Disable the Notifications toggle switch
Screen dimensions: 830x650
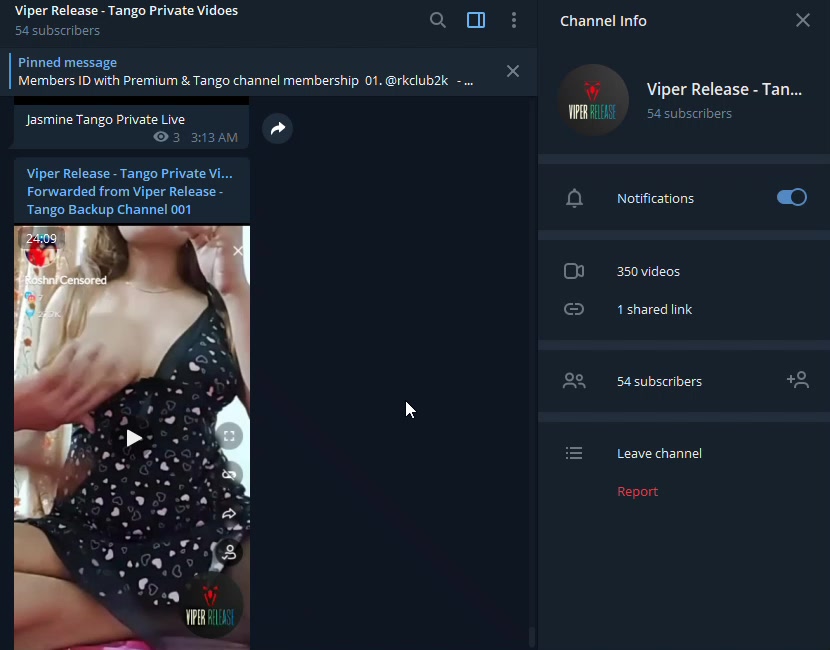(791, 198)
